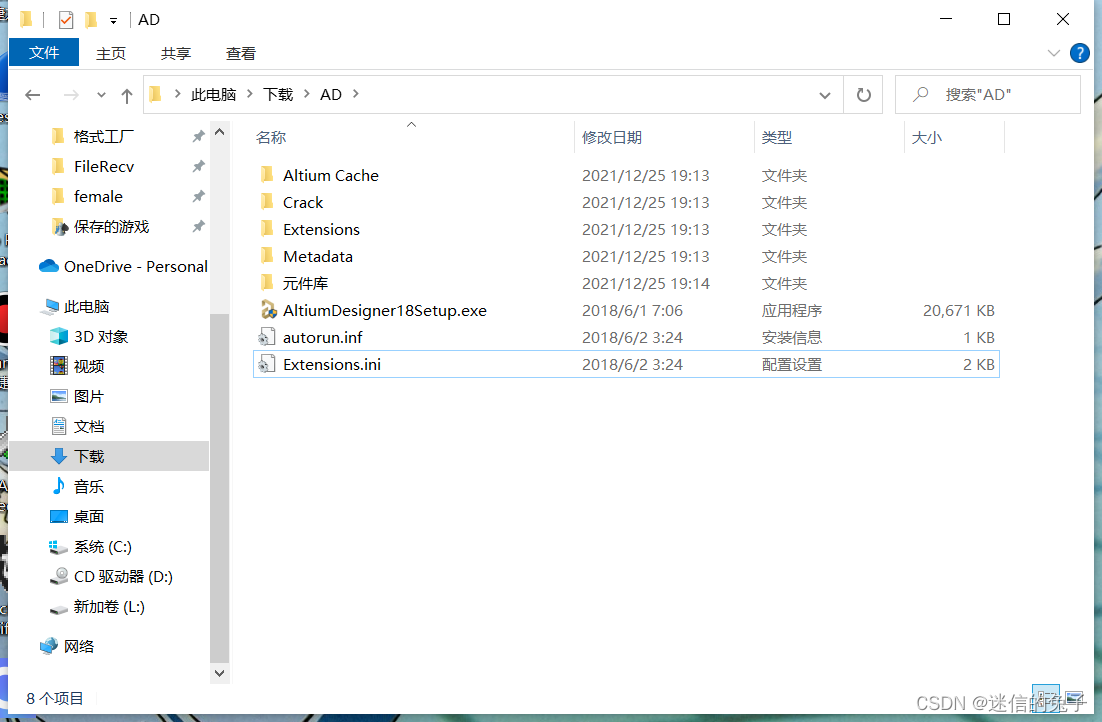
Task: Select the Extensions.ini file icon
Action: pos(267,364)
